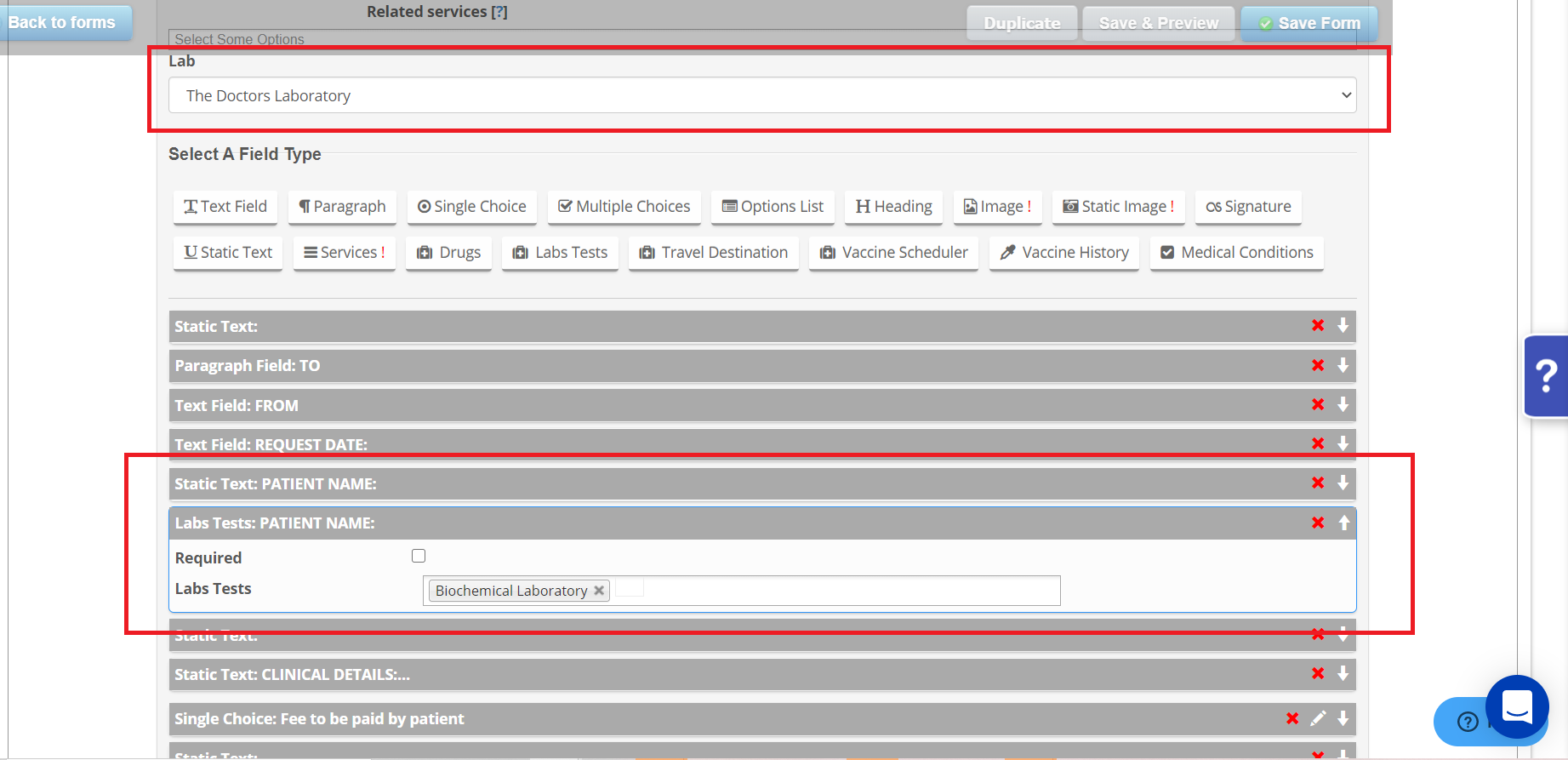
Task: Duplicate the form
Action: pyautogui.click(x=1022, y=23)
